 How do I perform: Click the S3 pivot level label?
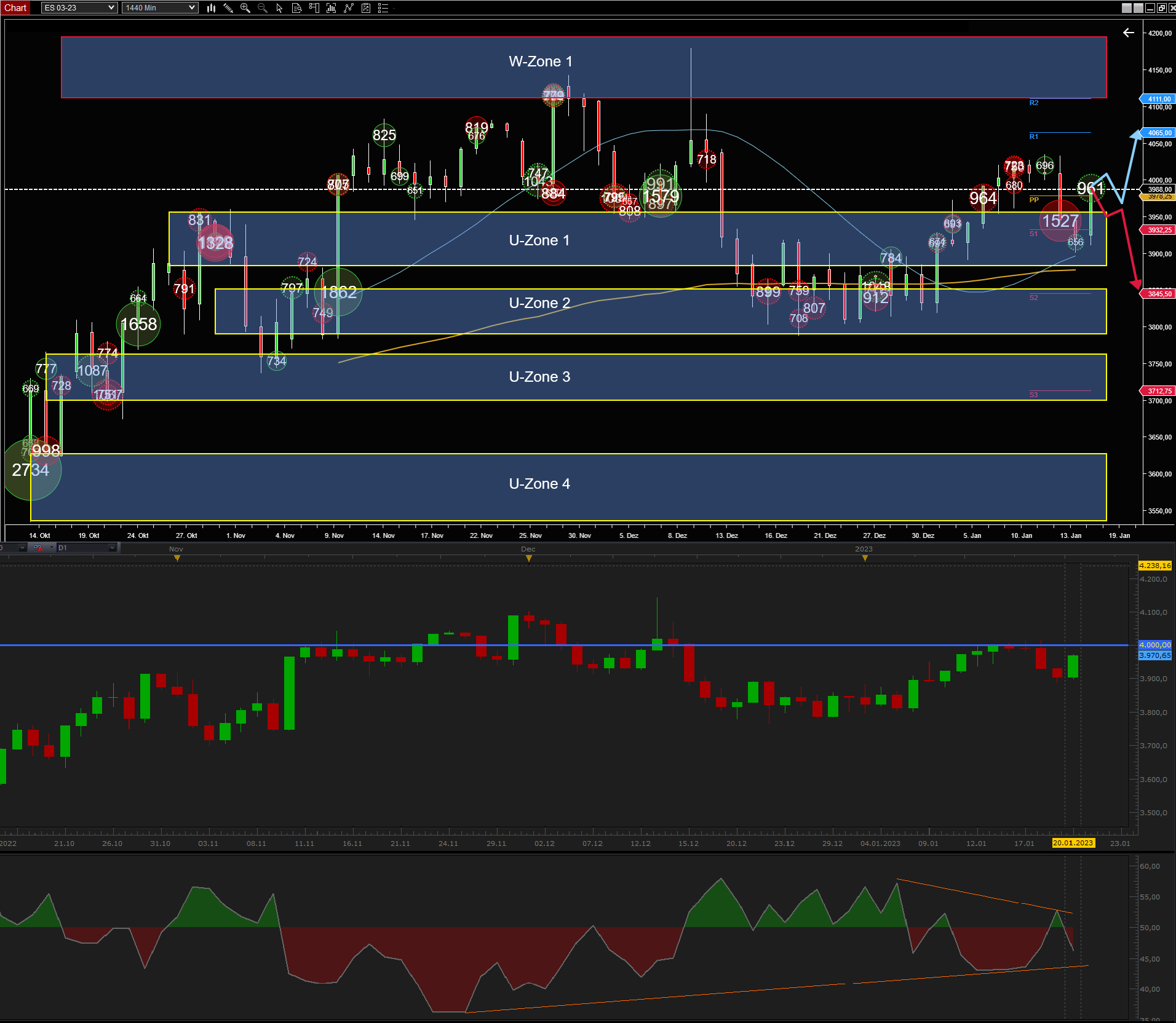pos(1034,395)
